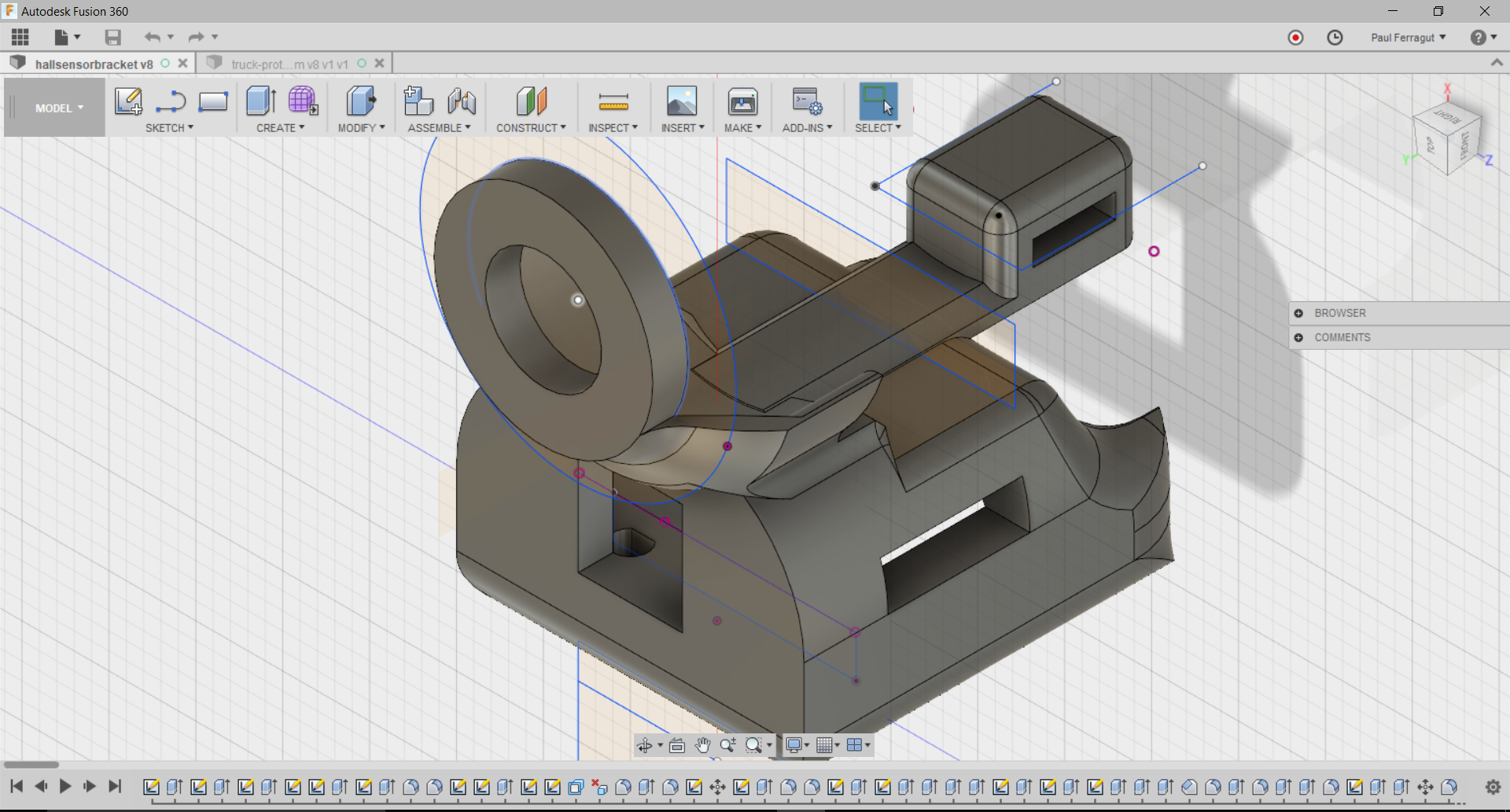Click the Insert image icon
The image size is (1510, 812).
(682, 101)
